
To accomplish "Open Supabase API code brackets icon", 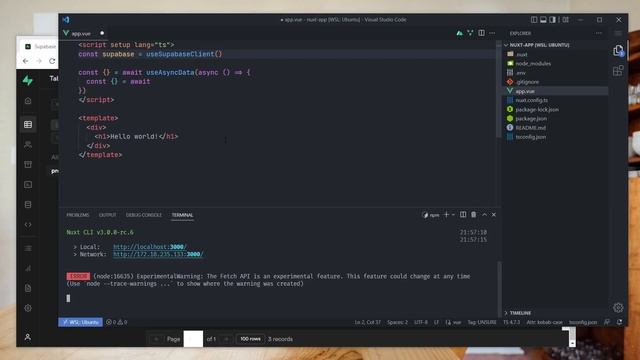I will click(28, 224).
